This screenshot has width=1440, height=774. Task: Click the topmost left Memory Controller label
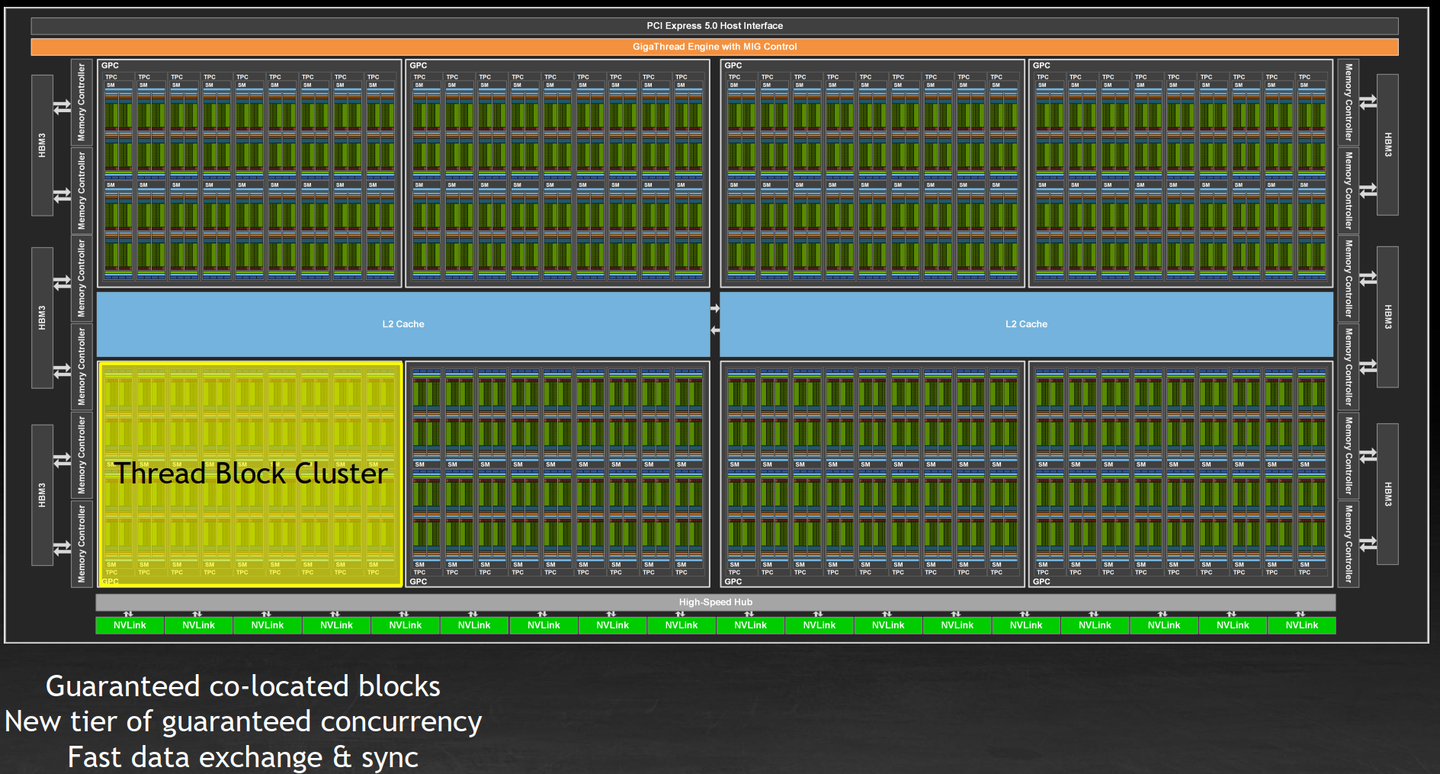(x=81, y=102)
